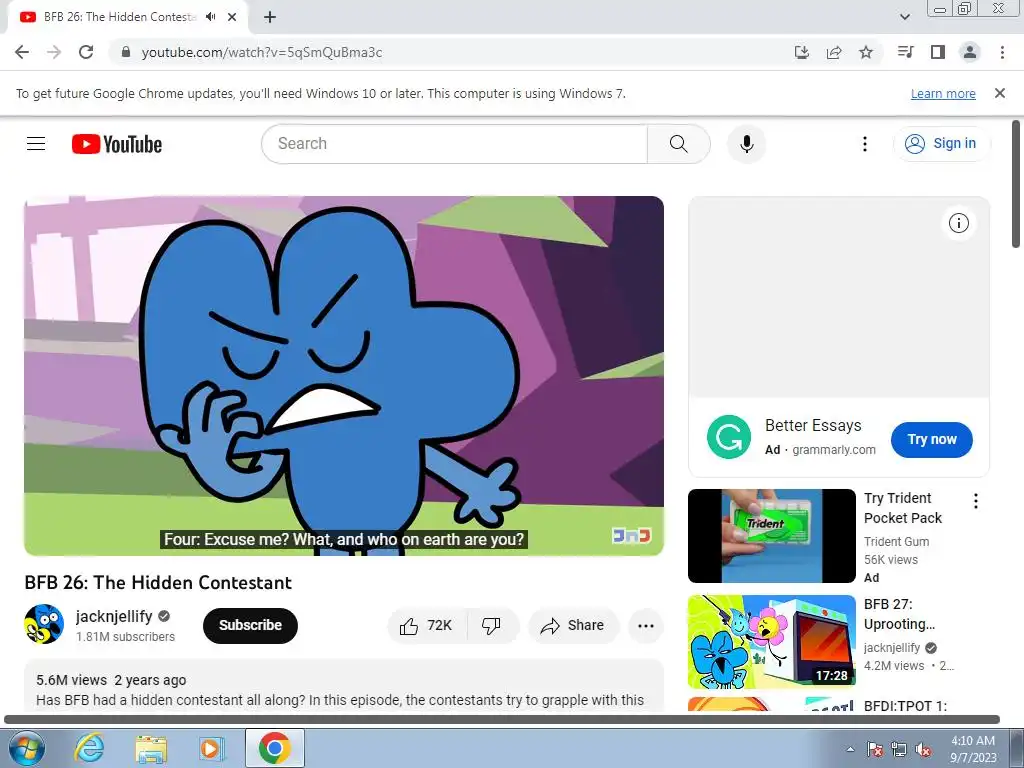Screen dimensions: 1024x768
Task: Open more actions ellipsis beside Share
Action: [646, 626]
